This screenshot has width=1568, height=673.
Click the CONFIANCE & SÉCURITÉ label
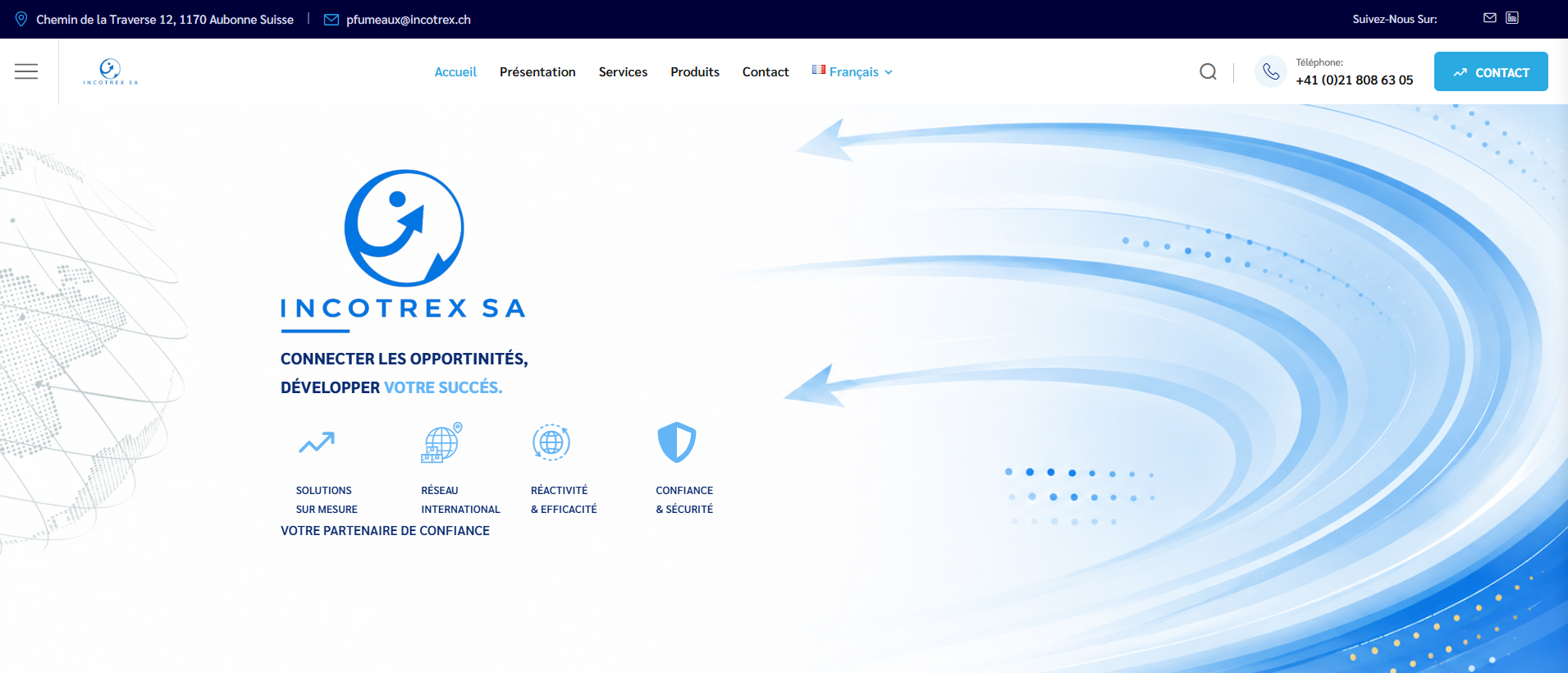[684, 500]
